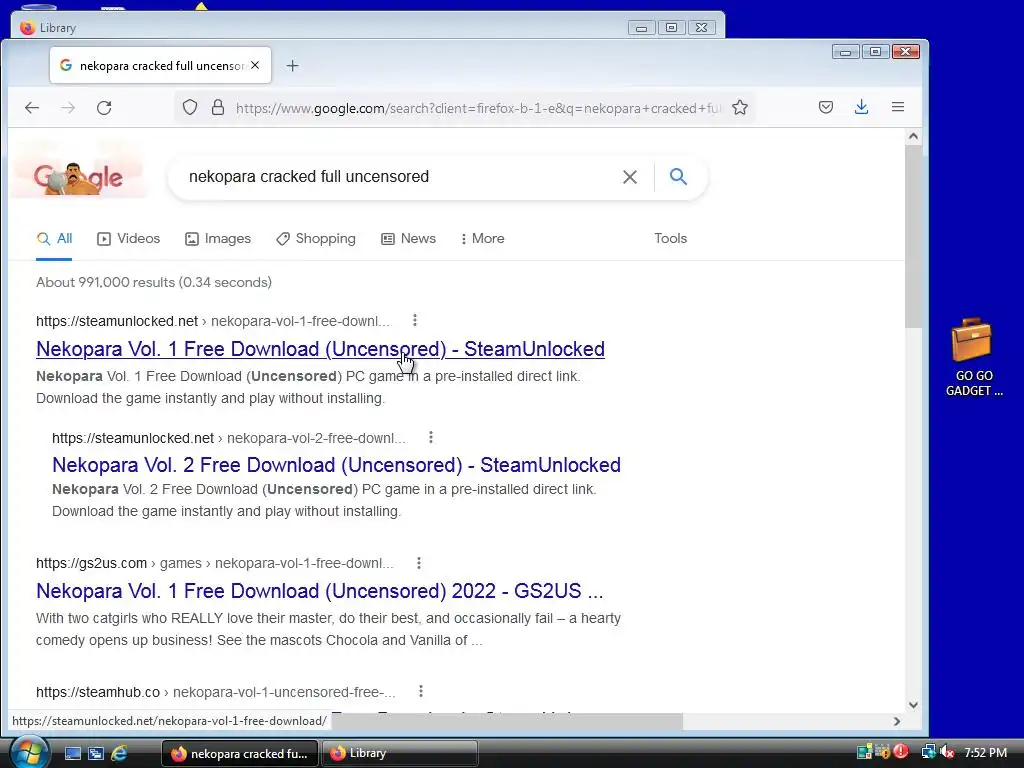Bookmark this page with the star icon

[739, 107]
